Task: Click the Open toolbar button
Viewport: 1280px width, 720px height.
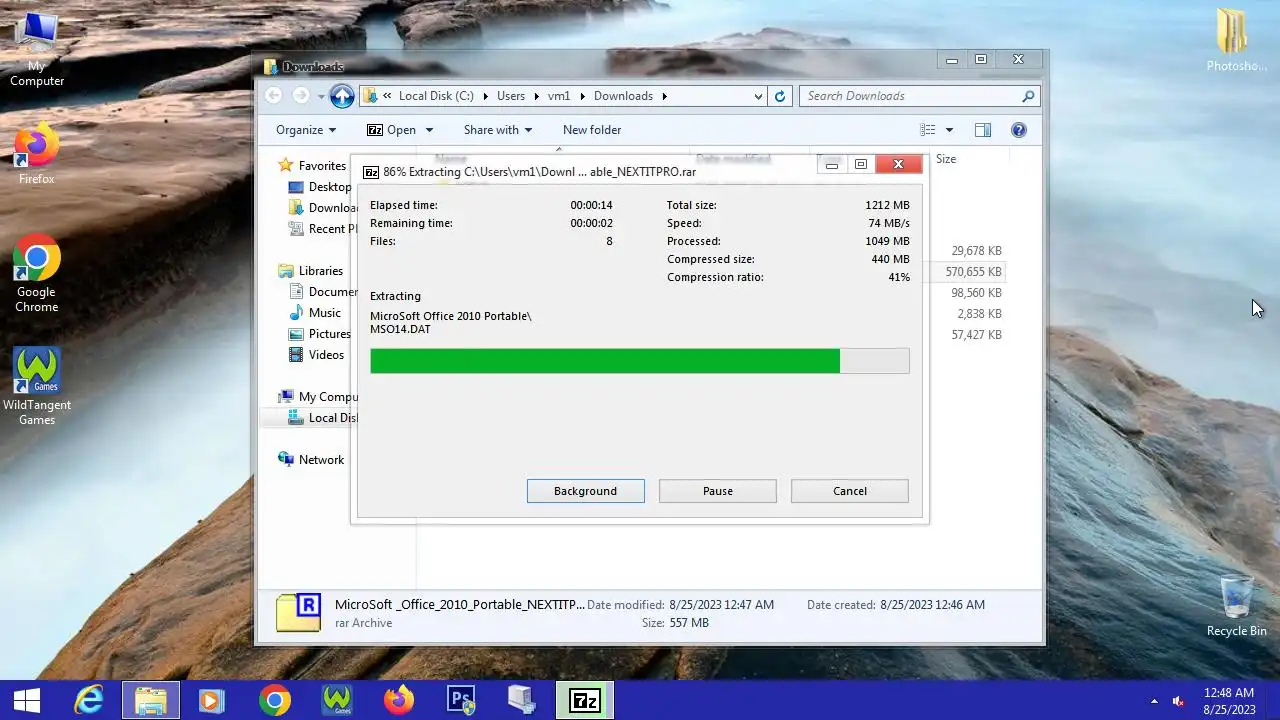Action: [391, 130]
